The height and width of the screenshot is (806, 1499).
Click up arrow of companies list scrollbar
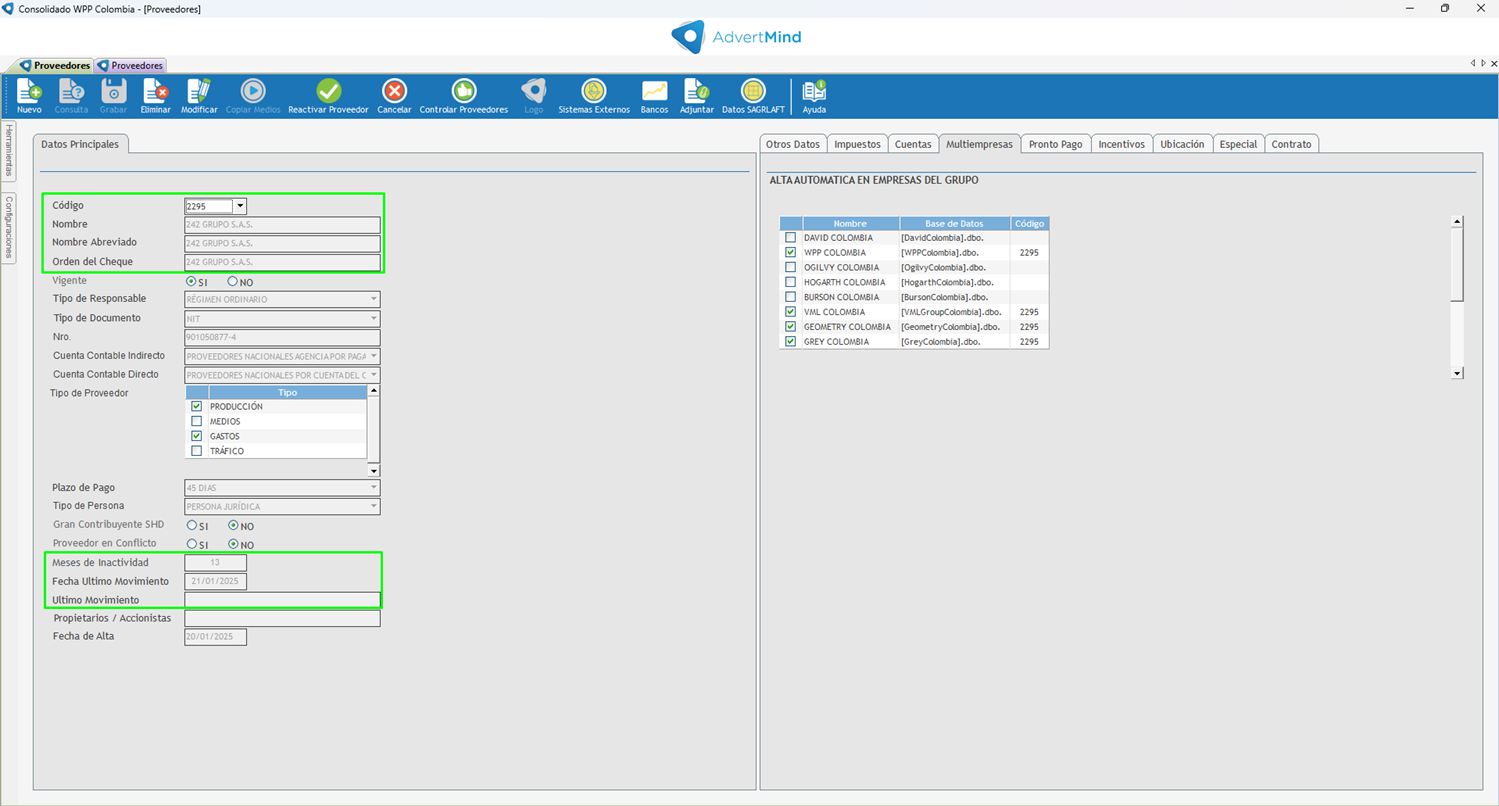[x=1457, y=222]
